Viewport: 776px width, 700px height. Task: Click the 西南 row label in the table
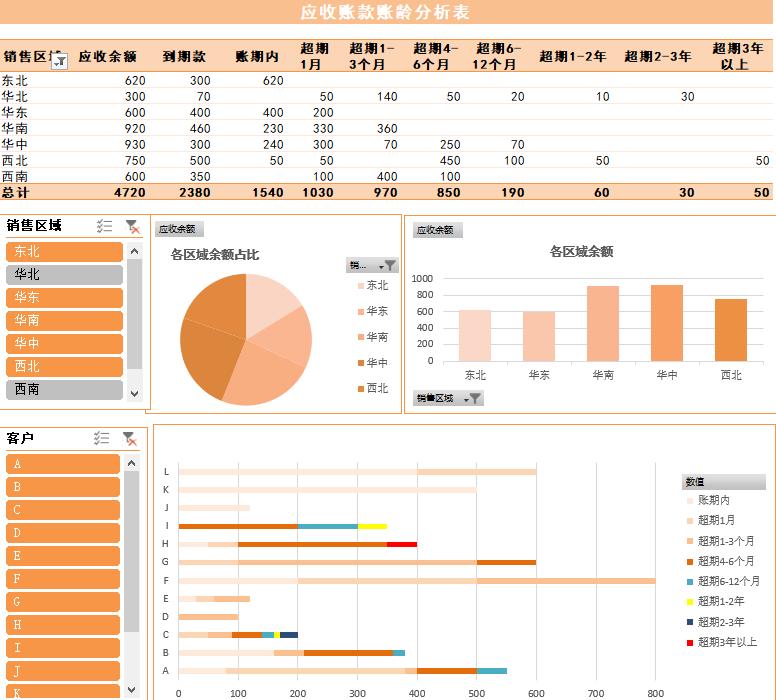click(15, 177)
